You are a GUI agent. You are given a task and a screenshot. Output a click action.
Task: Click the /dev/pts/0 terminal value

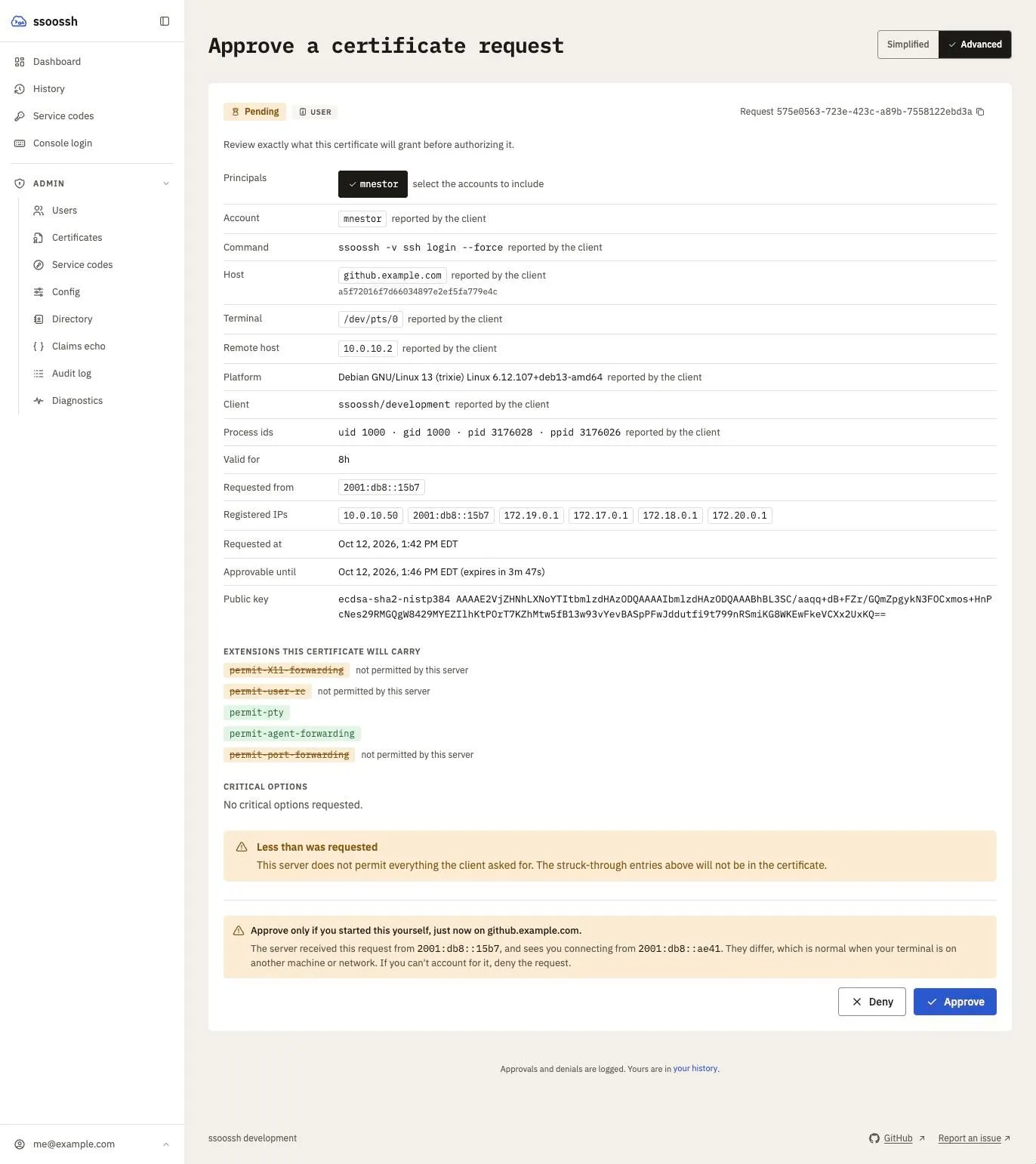(x=371, y=319)
